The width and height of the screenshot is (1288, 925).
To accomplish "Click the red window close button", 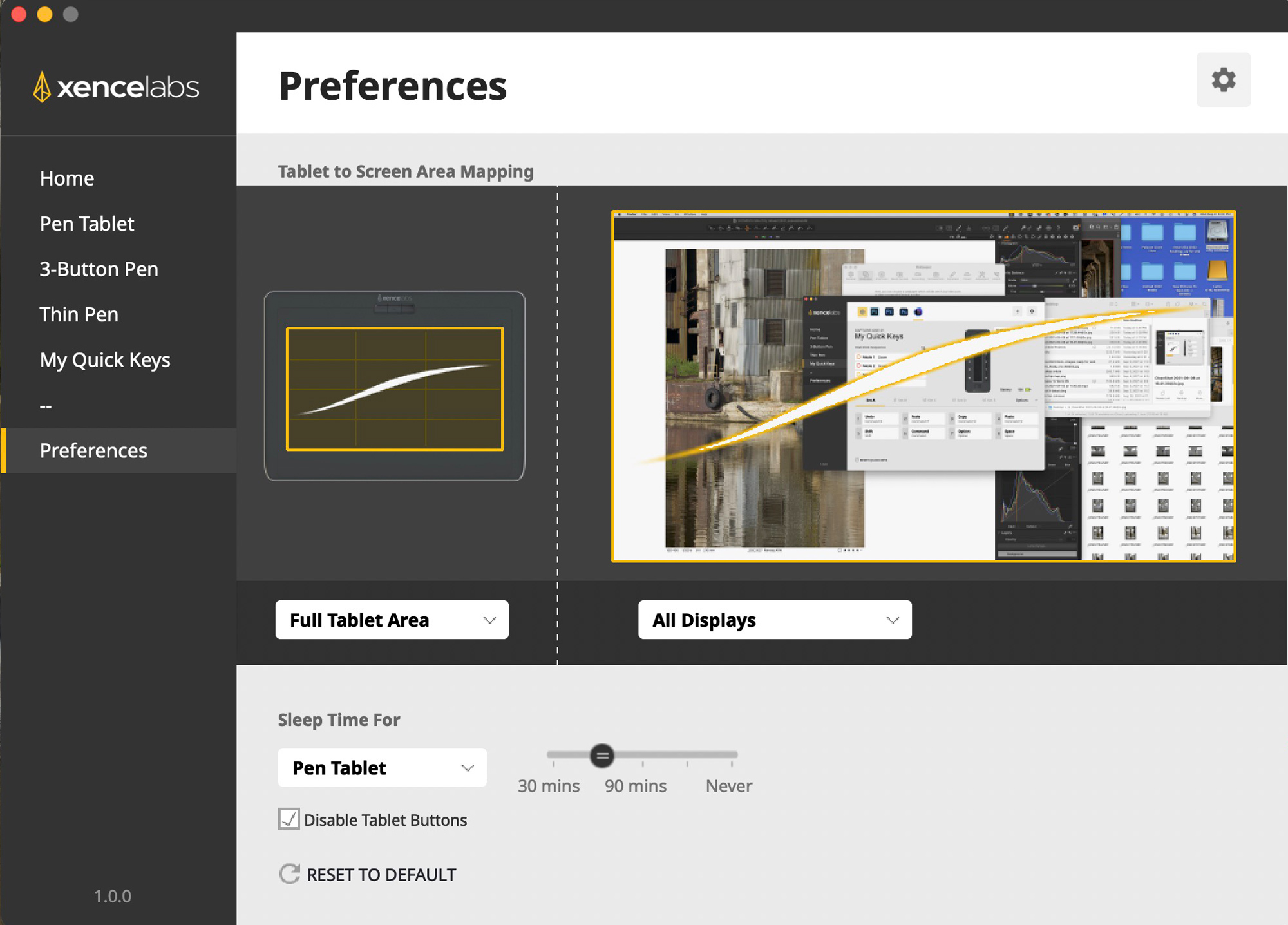I will pyautogui.click(x=19, y=14).
